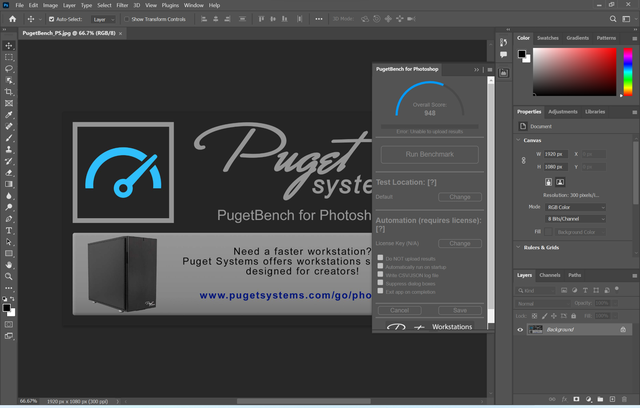Collapse the PugetBench panel double arrows

[476, 70]
